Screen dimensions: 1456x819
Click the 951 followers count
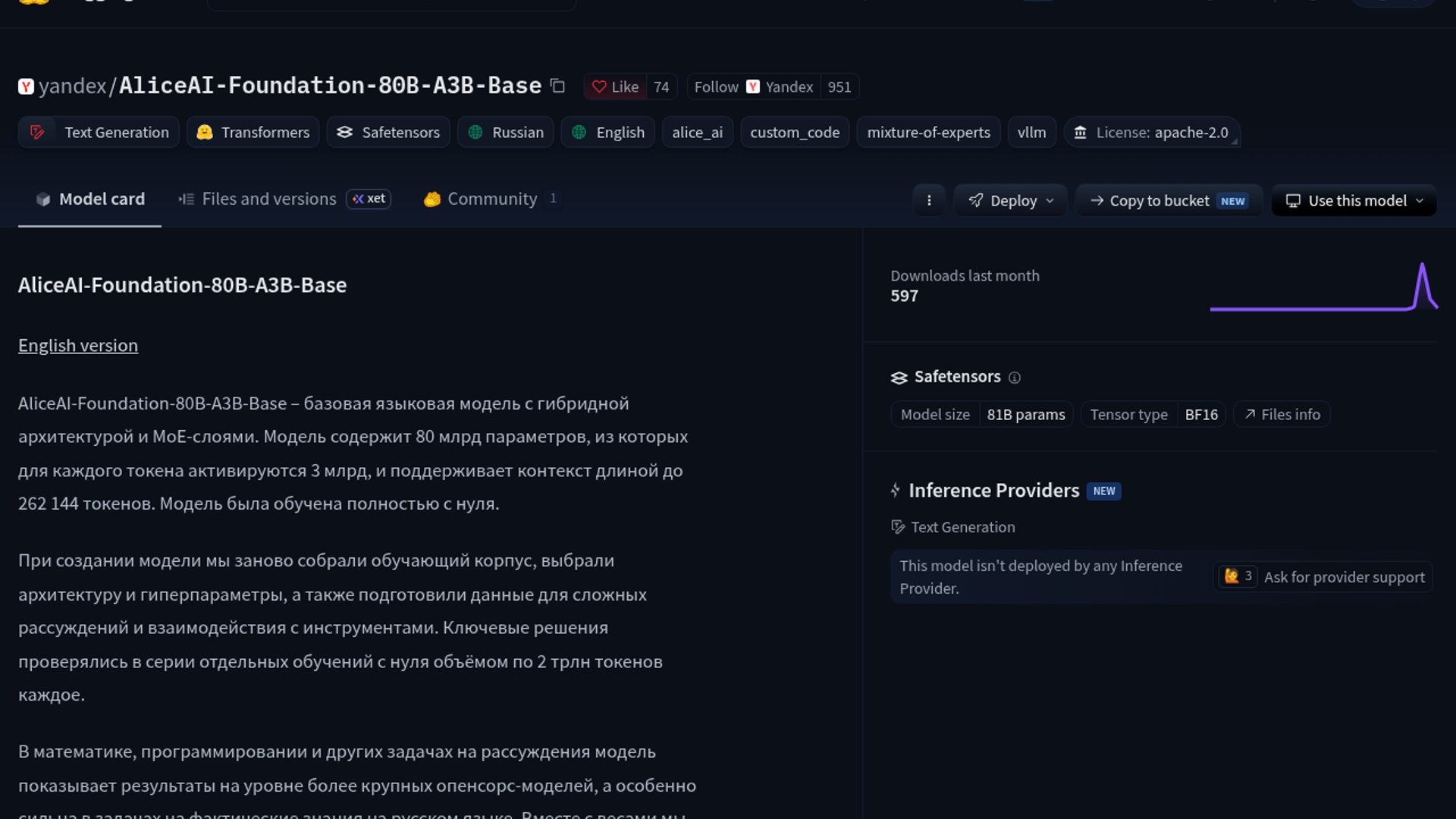[x=839, y=87]
